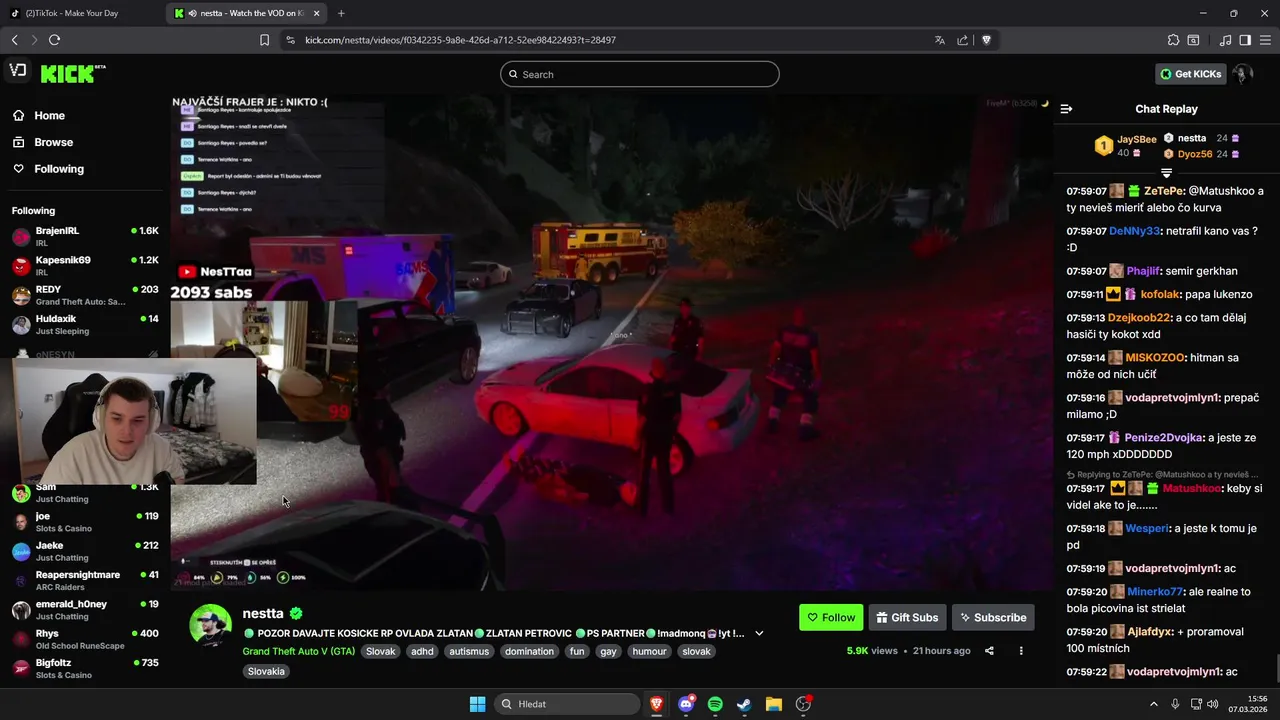Open BrajenIRL channel in Following list
Screen dimensions: 1280x720
pos(85,236)
